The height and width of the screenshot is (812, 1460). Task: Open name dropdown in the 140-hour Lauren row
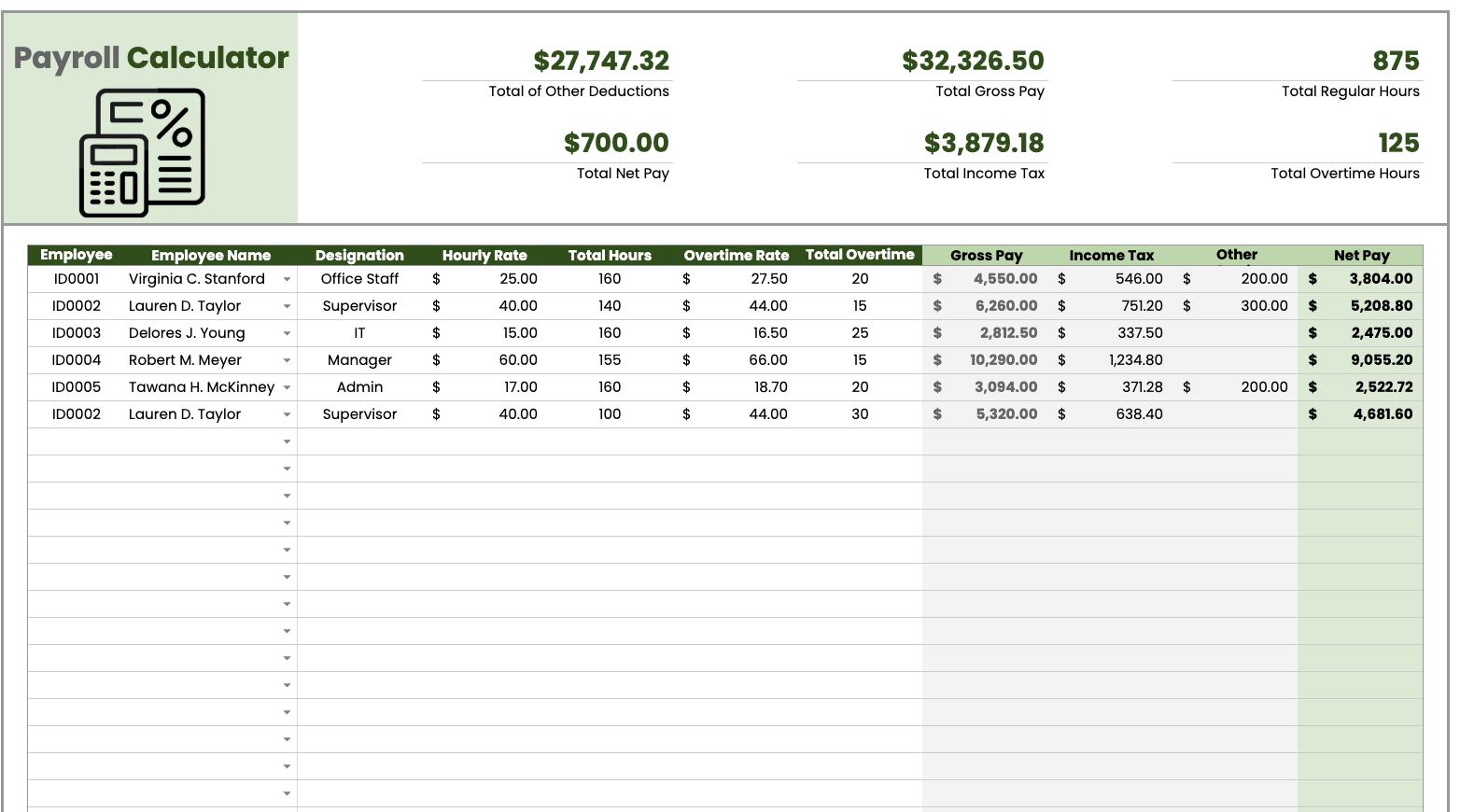pyautogui.click(x=287, y=306)
